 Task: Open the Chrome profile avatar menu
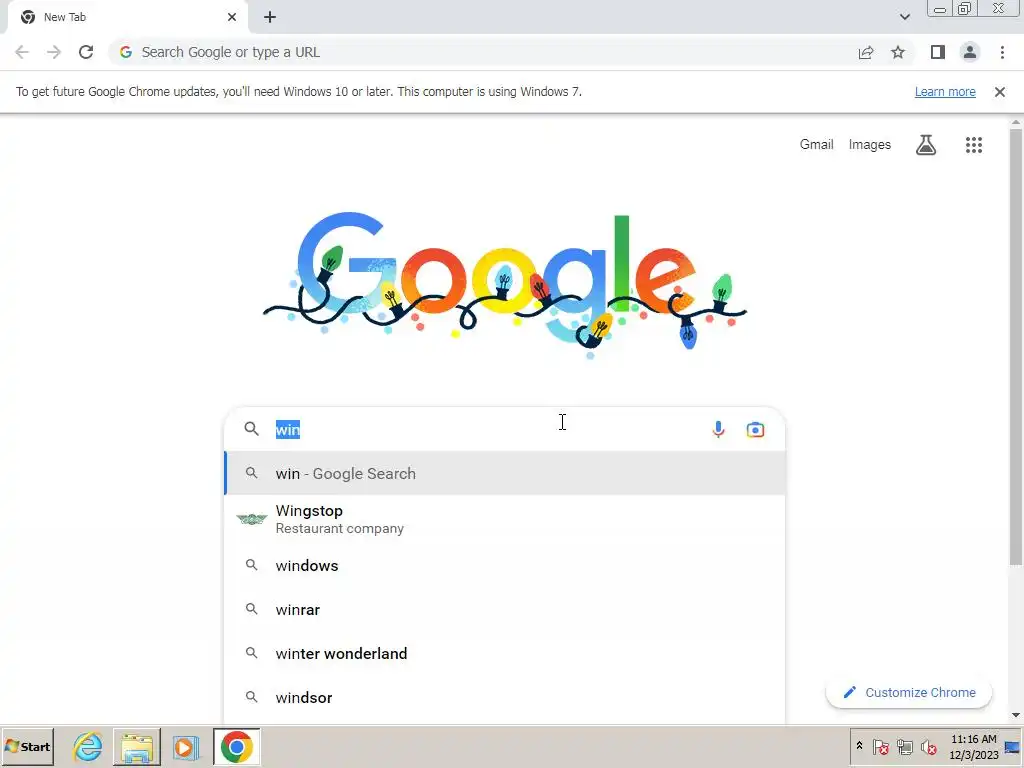coord(970,52)
